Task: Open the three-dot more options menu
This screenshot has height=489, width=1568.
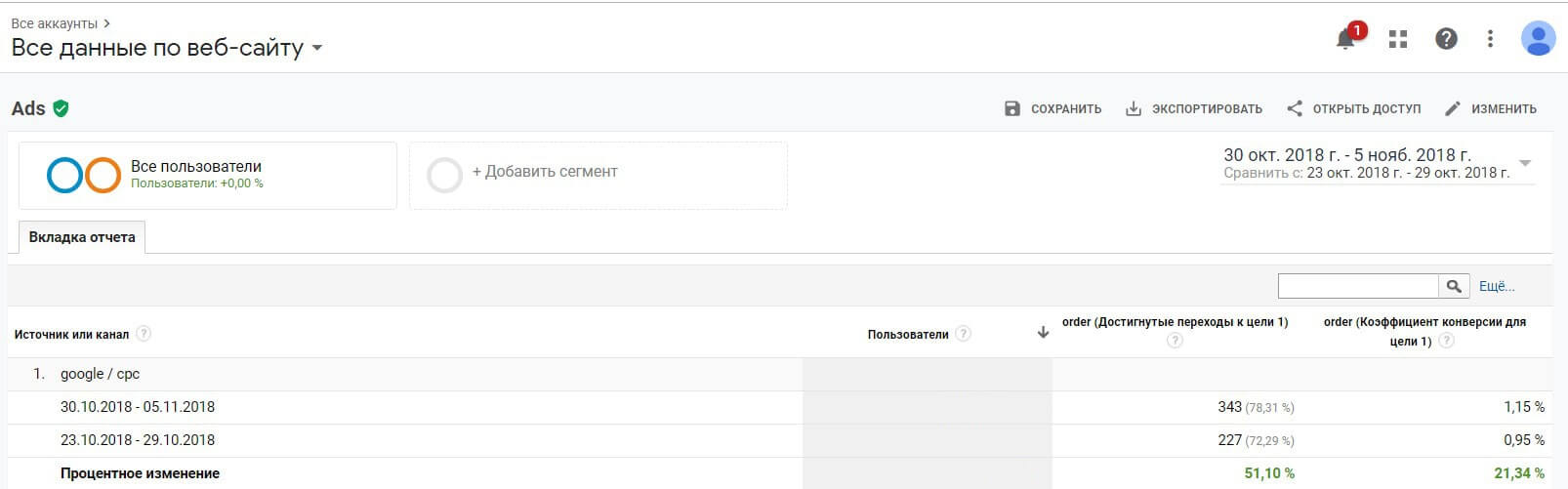Action: (1490, 39)
